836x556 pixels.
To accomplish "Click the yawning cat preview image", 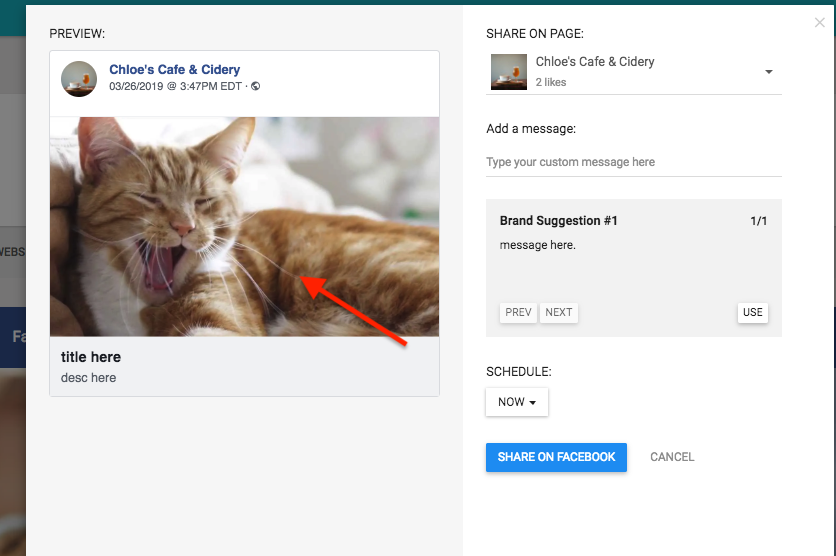I will pos(244,227).
